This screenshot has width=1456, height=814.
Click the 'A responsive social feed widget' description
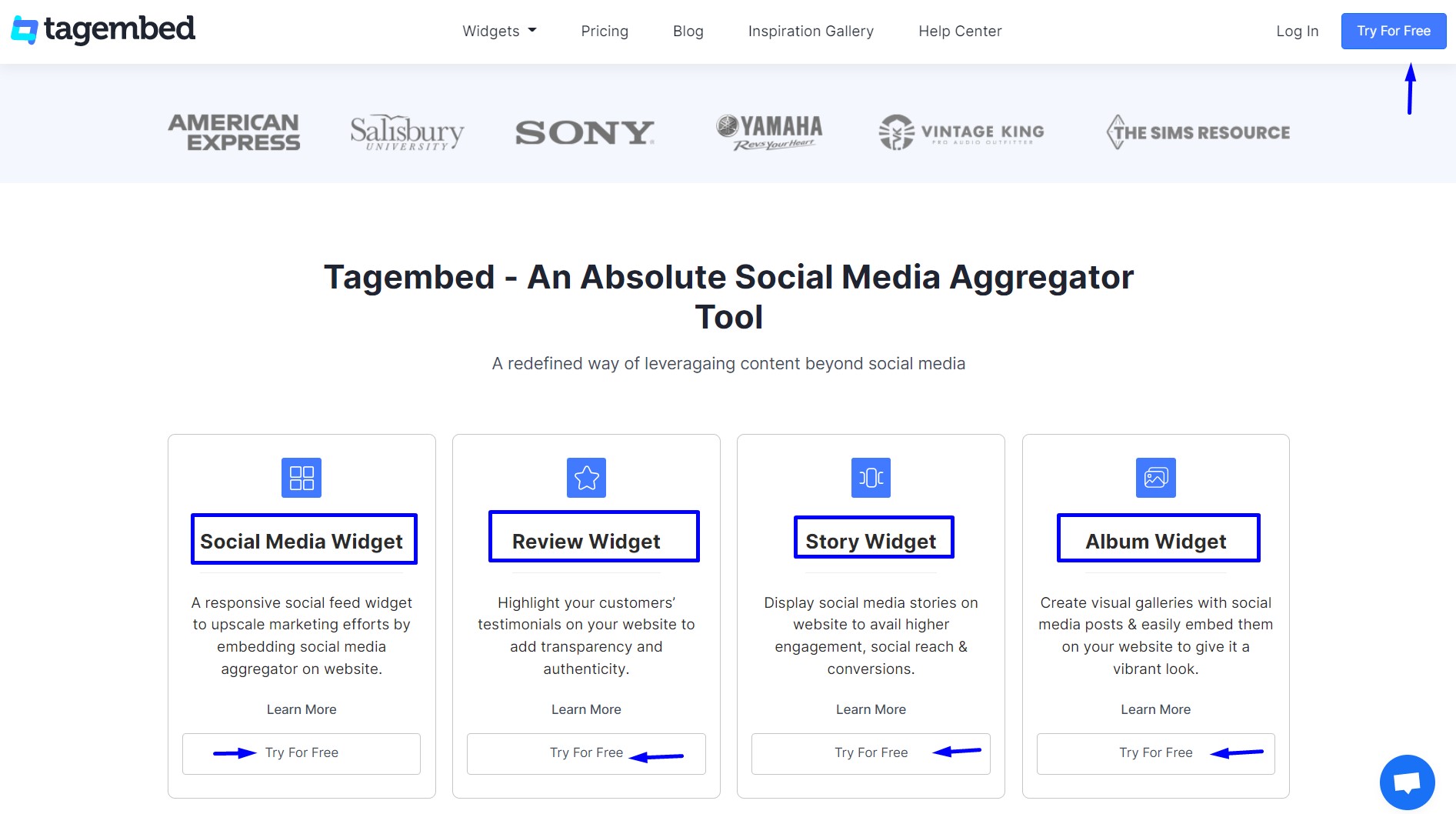[x=302, y=636]
